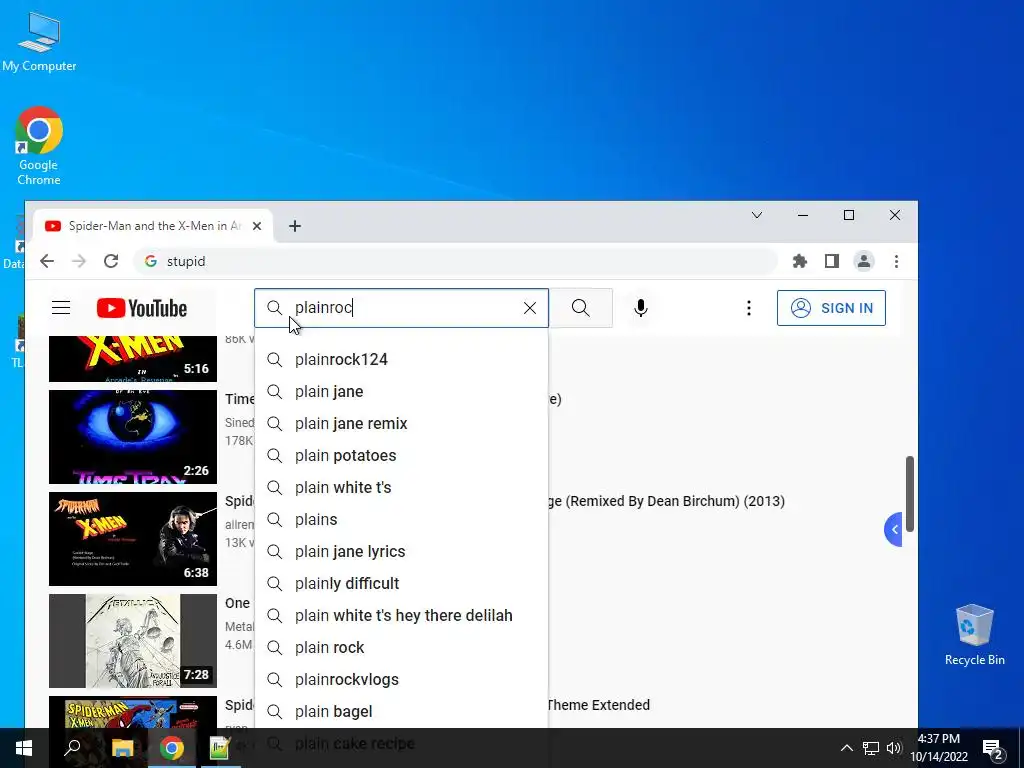Reload the page in Chrome
1024x768 pixels.
click(111, 261)
